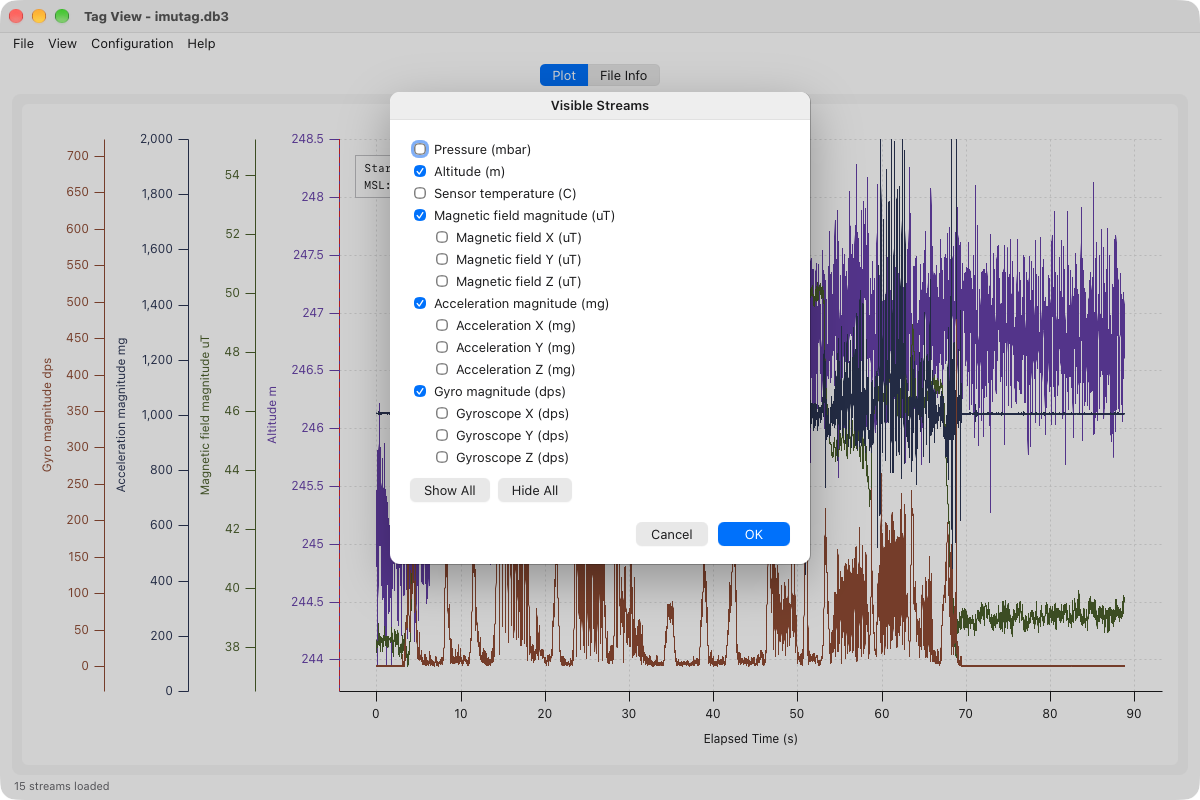Enable Magnetic field Z (uT)

point(442,281)
